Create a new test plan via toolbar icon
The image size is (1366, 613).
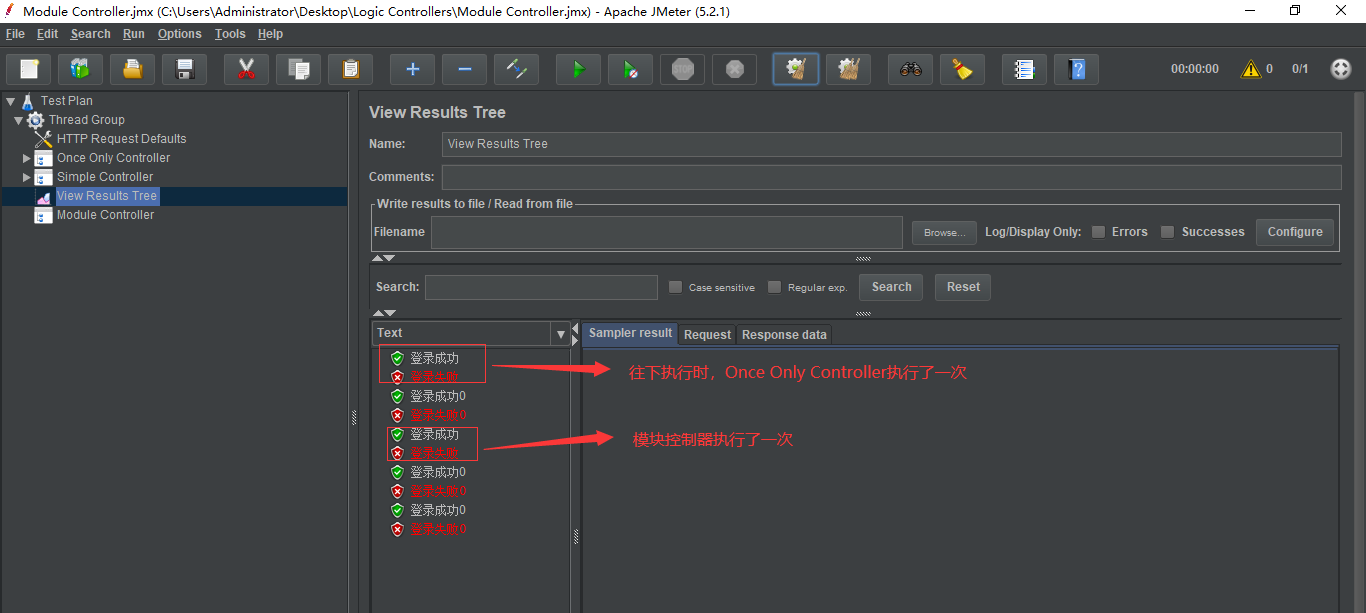28,69
